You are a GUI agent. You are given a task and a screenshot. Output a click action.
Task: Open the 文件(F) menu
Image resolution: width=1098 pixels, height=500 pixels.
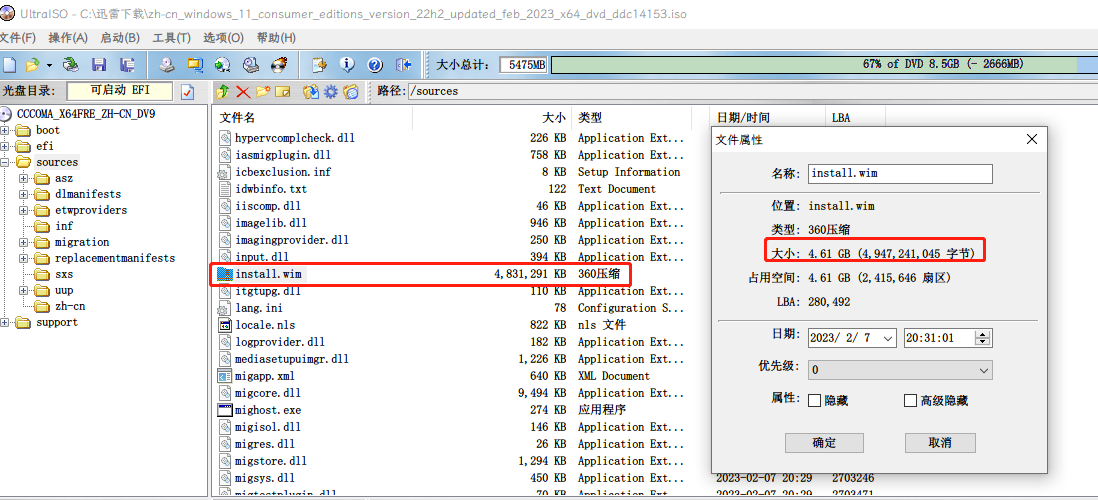point(19,38)
